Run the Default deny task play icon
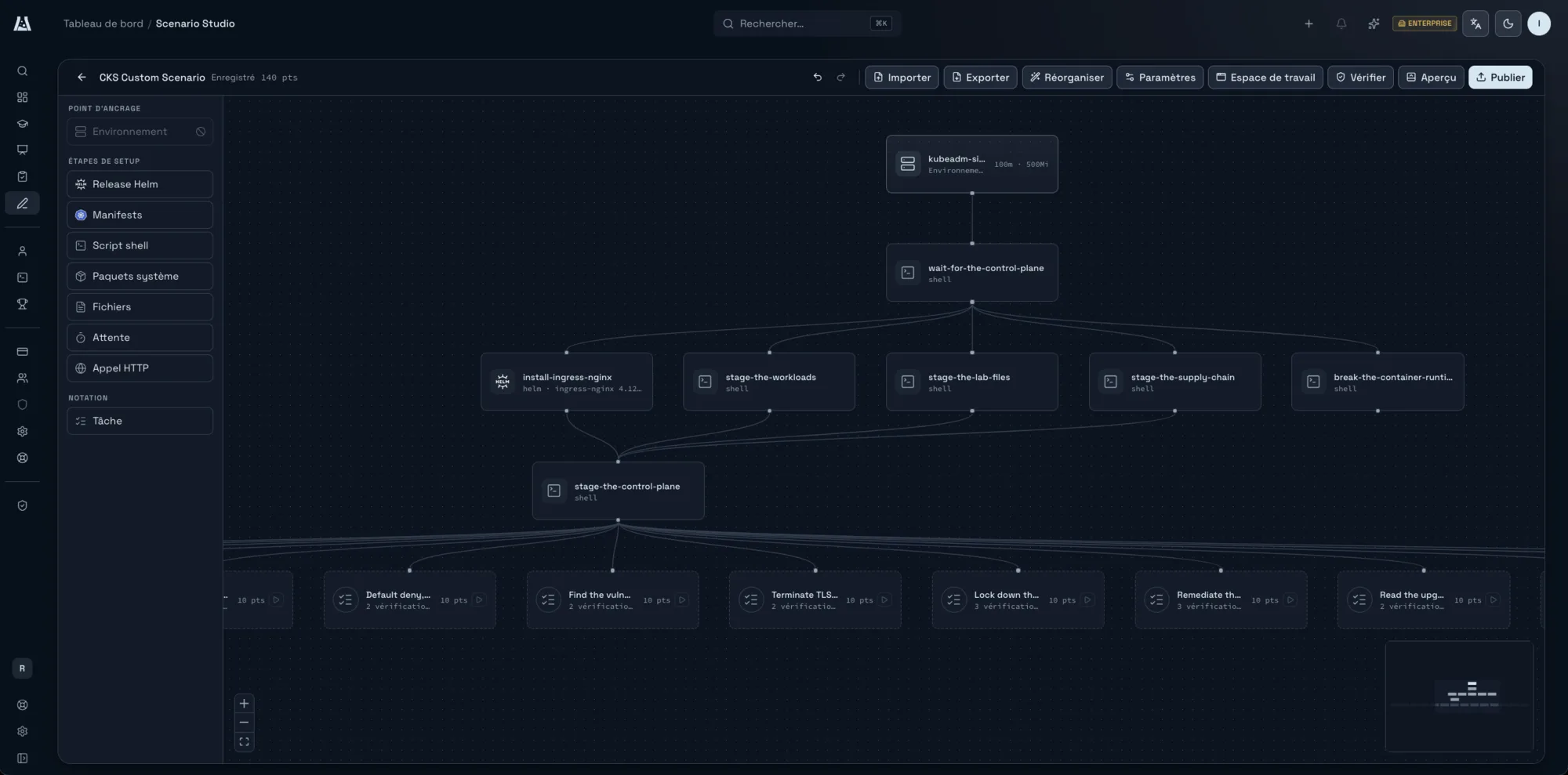Image resolution: width=1568 pixels, height=775 pixels. [479, 600]
